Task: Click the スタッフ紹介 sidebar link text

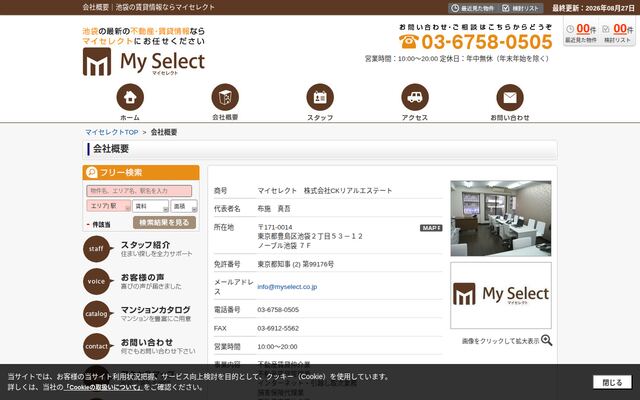Action: (x=145, y=245)
